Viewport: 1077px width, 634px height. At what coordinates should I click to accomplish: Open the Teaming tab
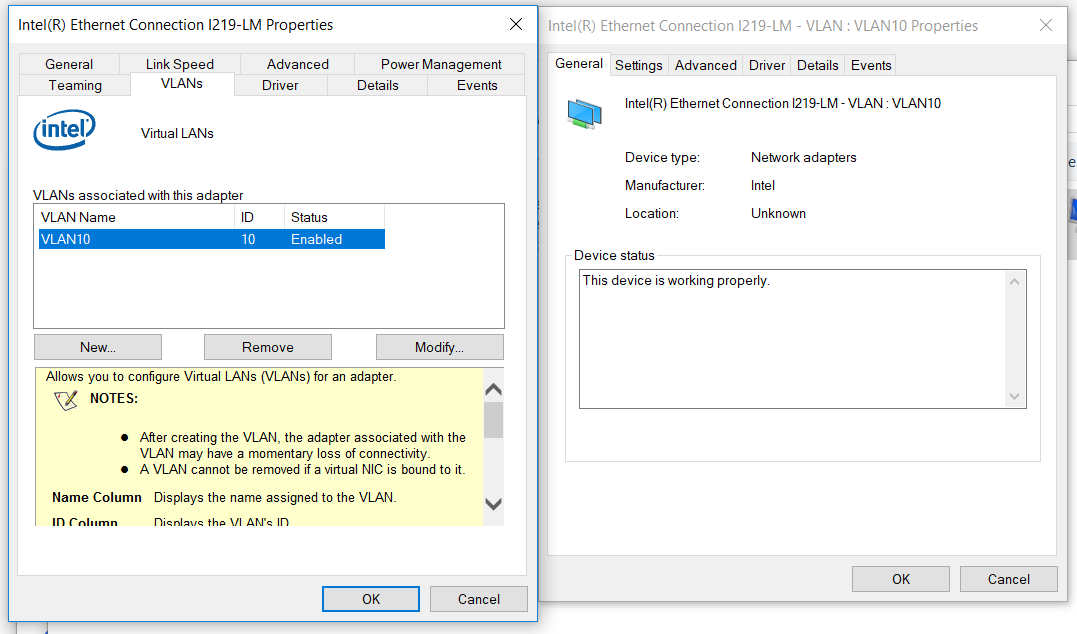[76, 86]
